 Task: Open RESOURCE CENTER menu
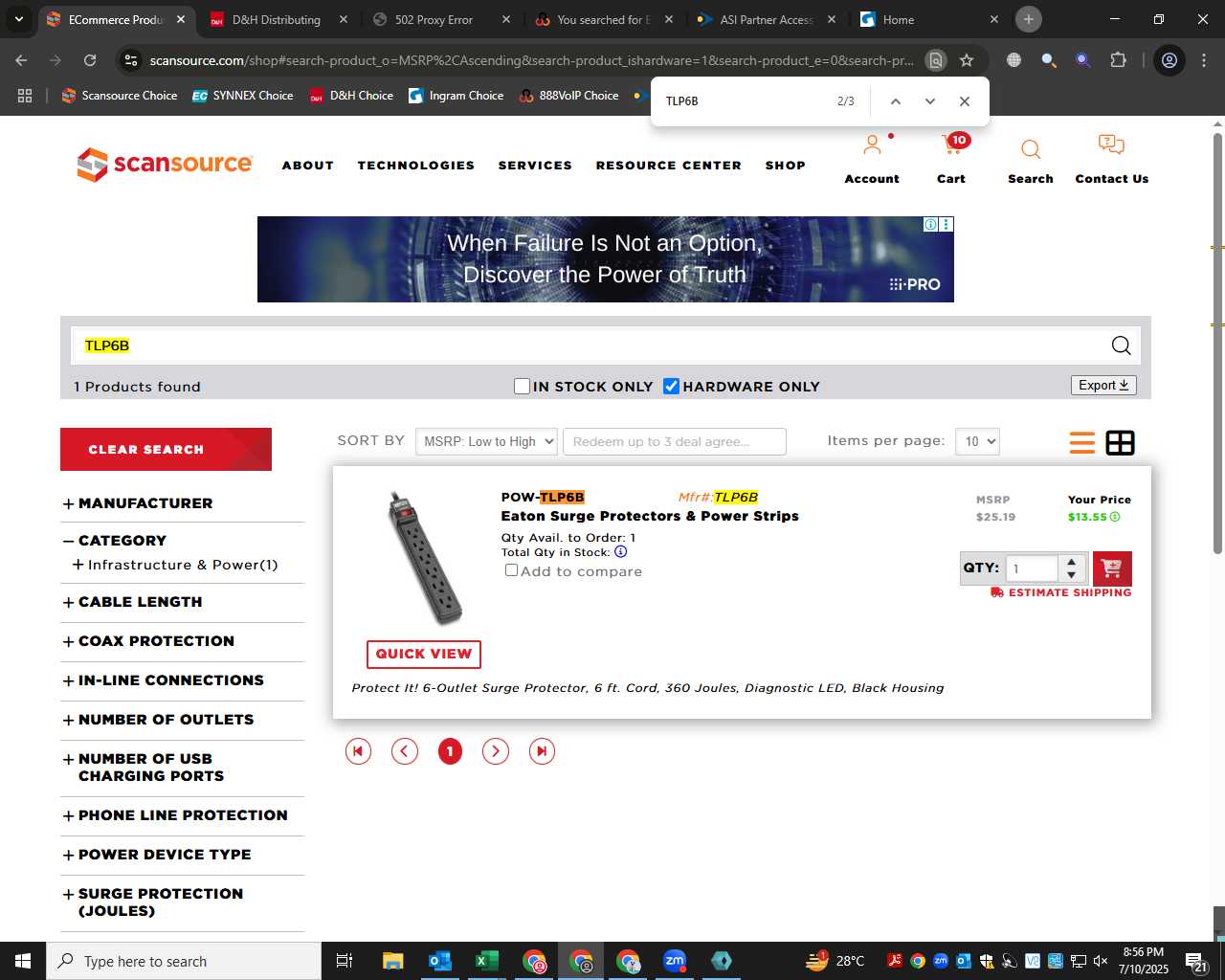[669, 166]
